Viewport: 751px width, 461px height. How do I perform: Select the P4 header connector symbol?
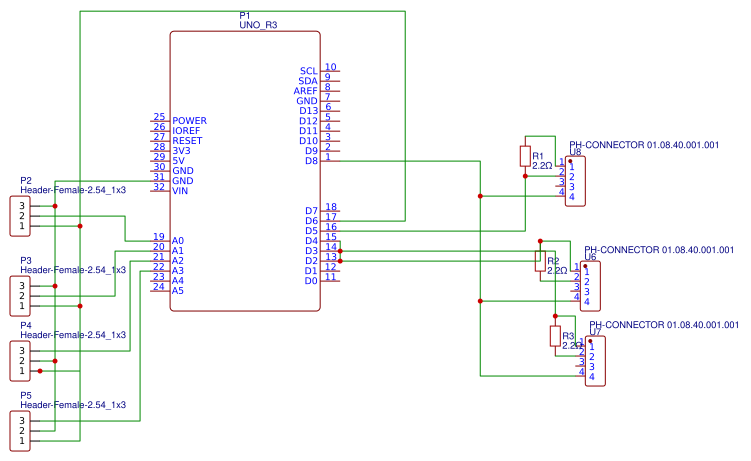click(x=20, y=361)
